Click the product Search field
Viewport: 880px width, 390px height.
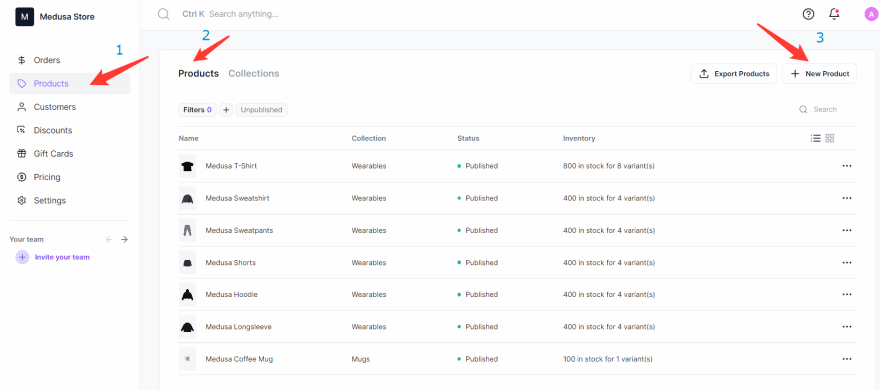(x=824, y=109)
